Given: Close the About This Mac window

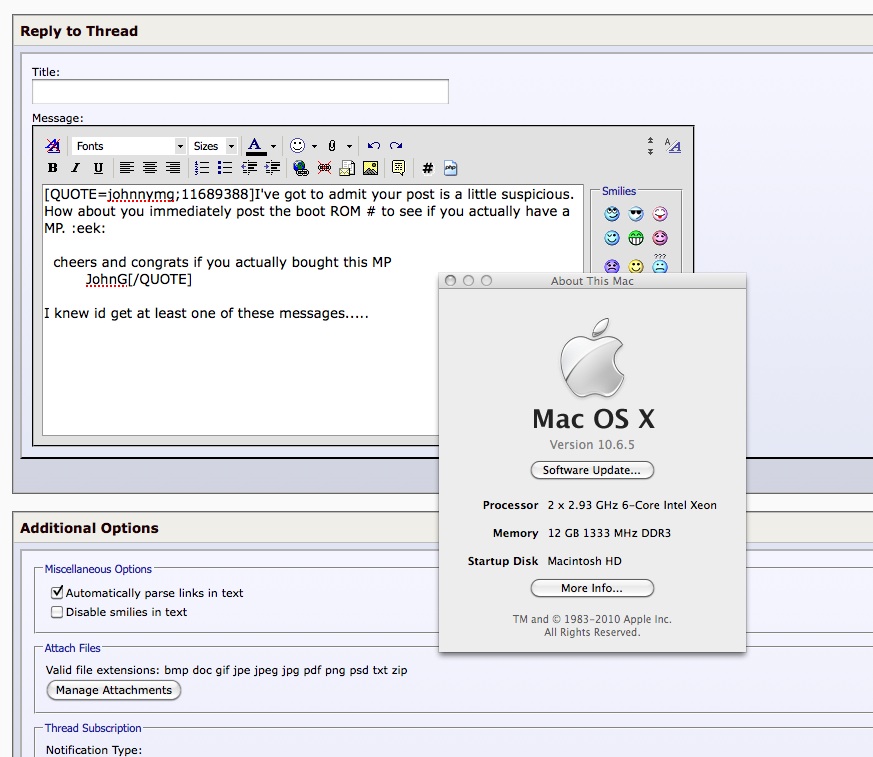Looking at the screenshot, I should (x=450, y=281).
